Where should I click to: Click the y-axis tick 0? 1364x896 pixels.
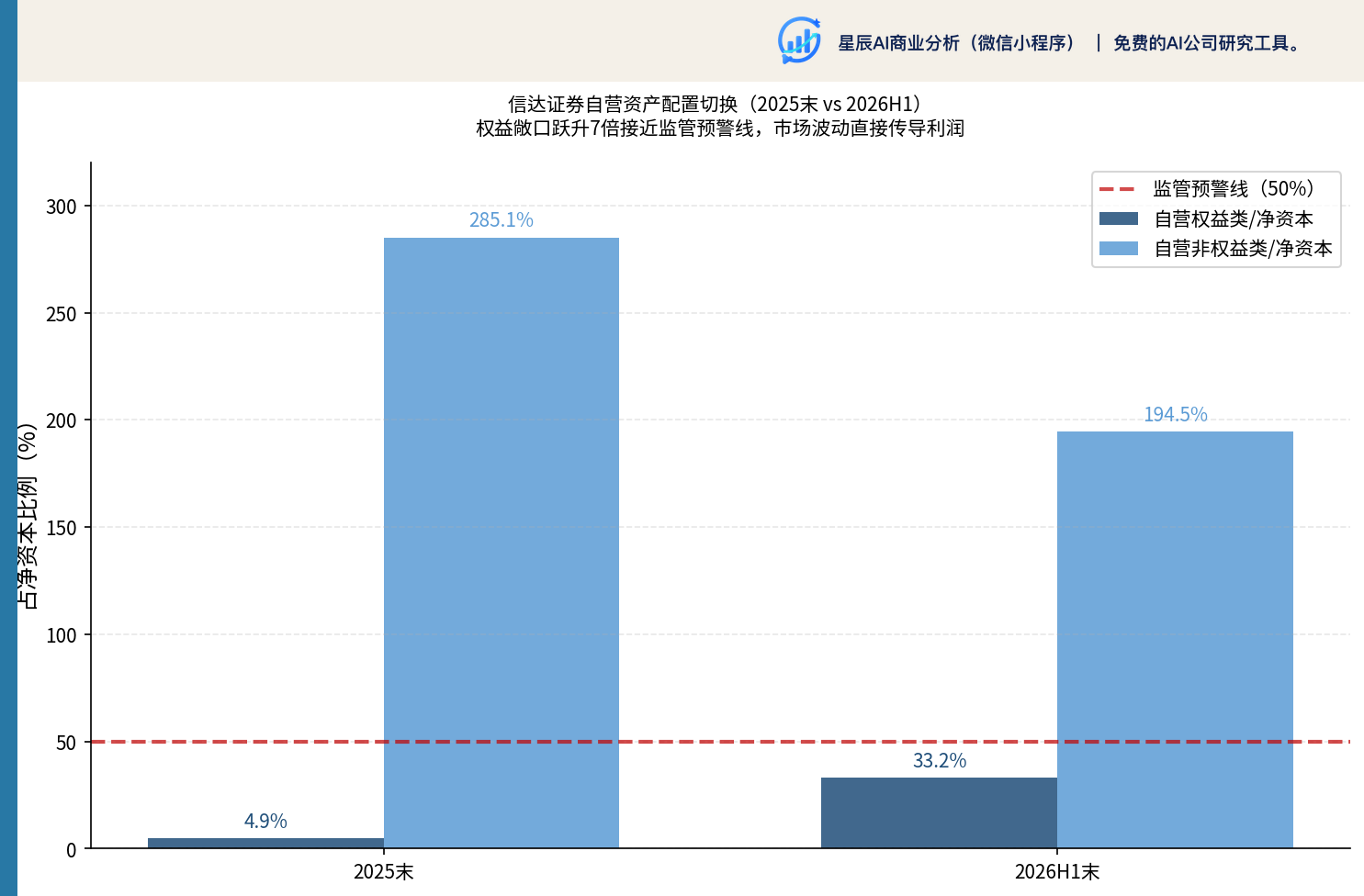(72, 849)
